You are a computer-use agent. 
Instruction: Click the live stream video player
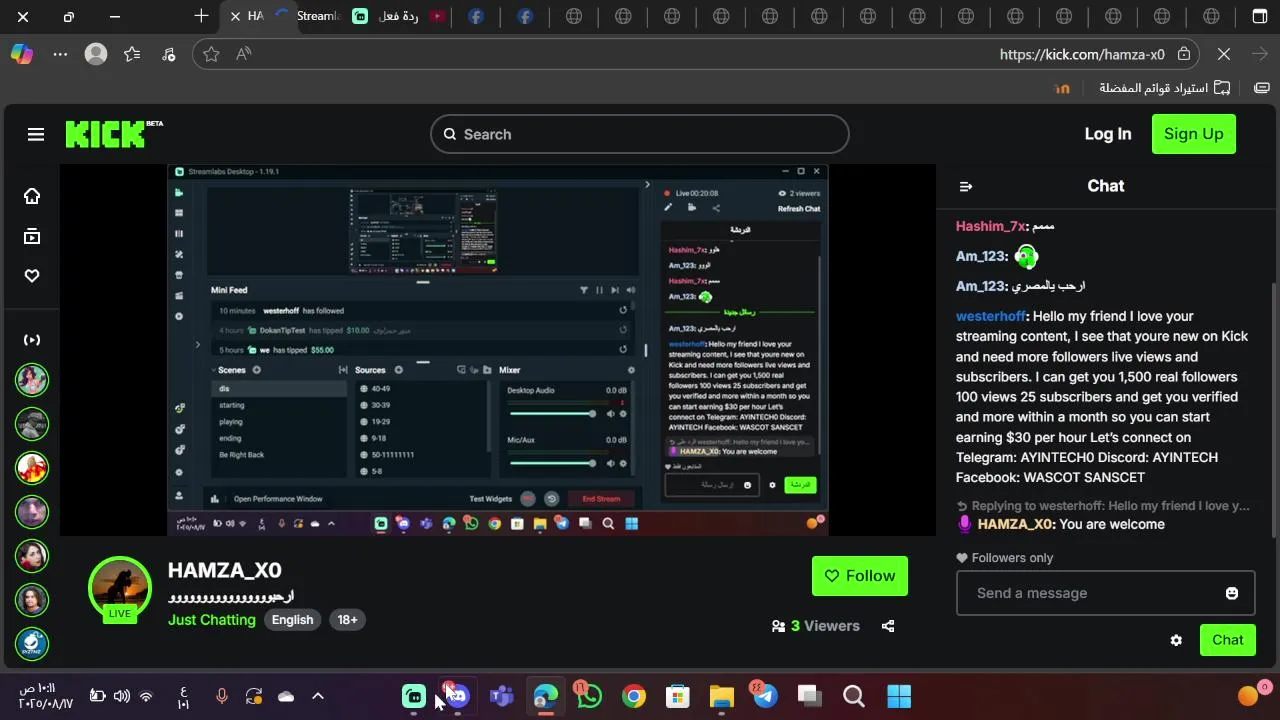(498, 350)
